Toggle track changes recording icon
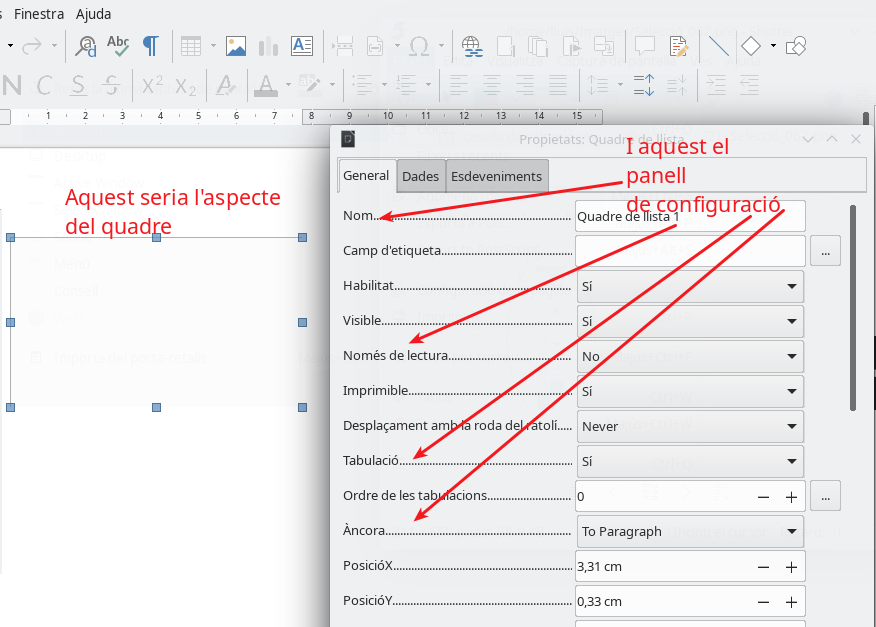The height and width of the screenshot is (627, 876). tap(679, 46)
